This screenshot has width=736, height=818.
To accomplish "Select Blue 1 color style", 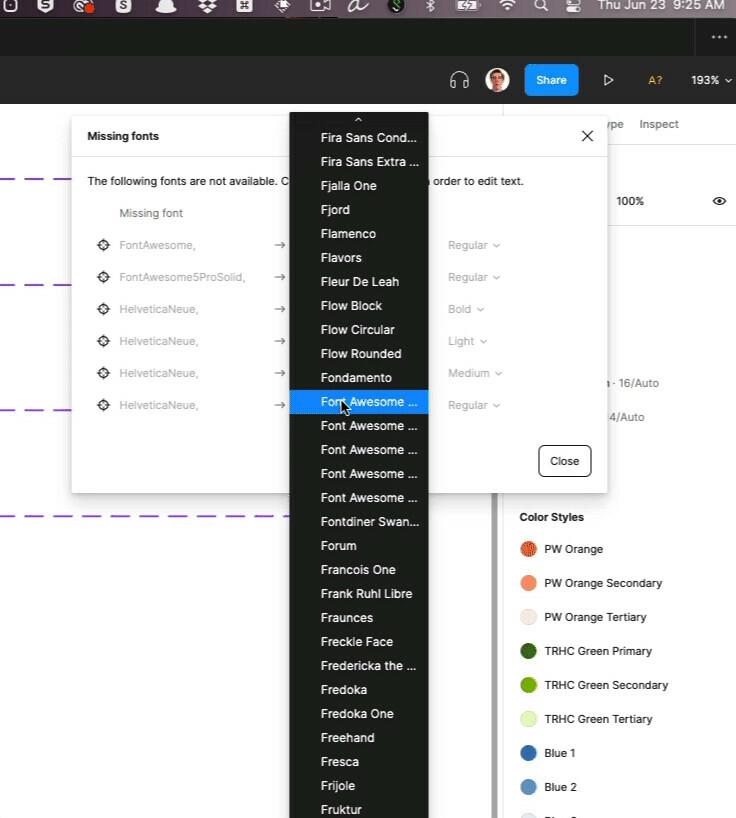I will tap(548, 753).
